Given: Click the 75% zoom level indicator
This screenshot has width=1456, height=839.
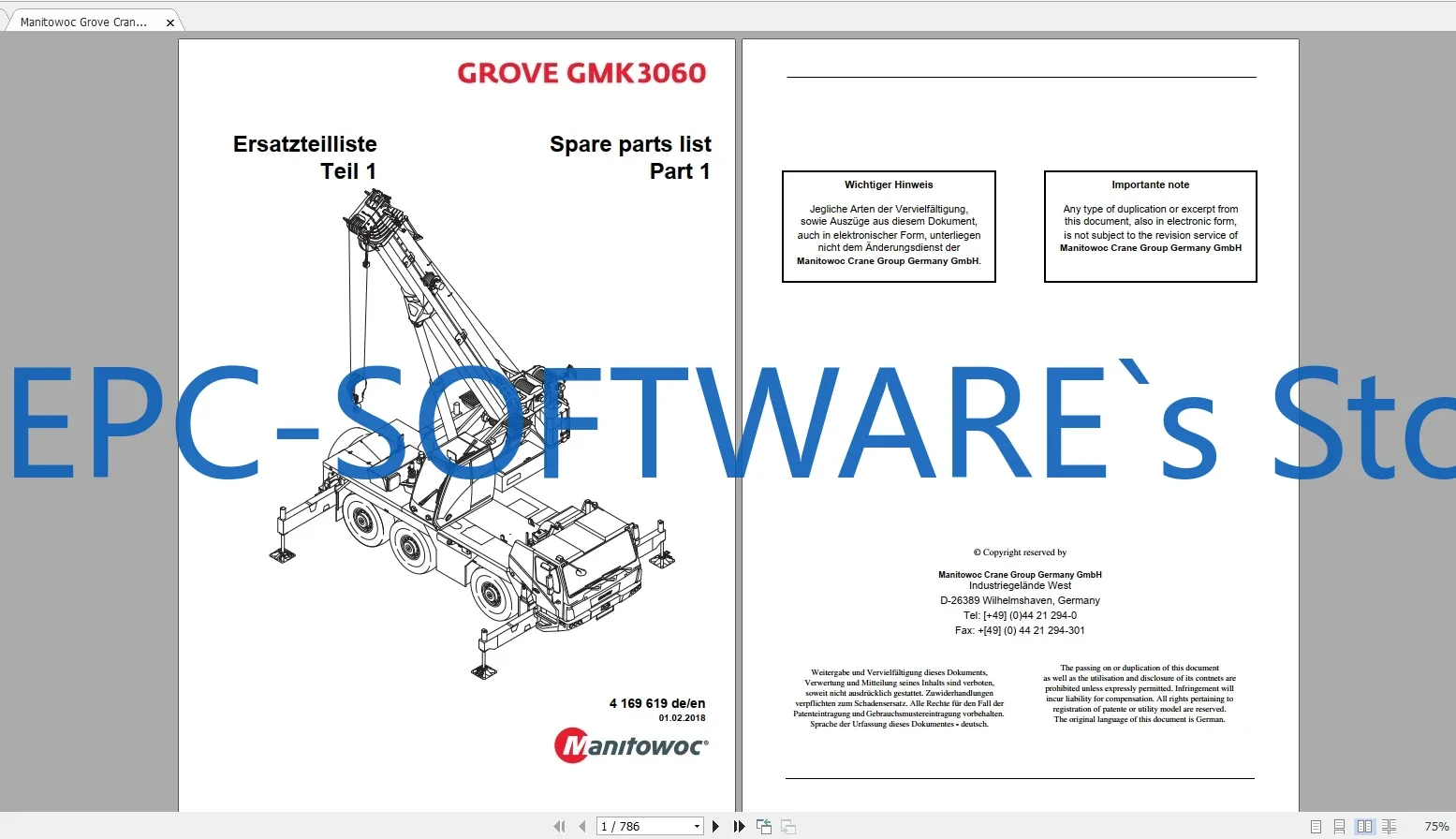Looking at the screenshot, I should tap(1435, 826).
